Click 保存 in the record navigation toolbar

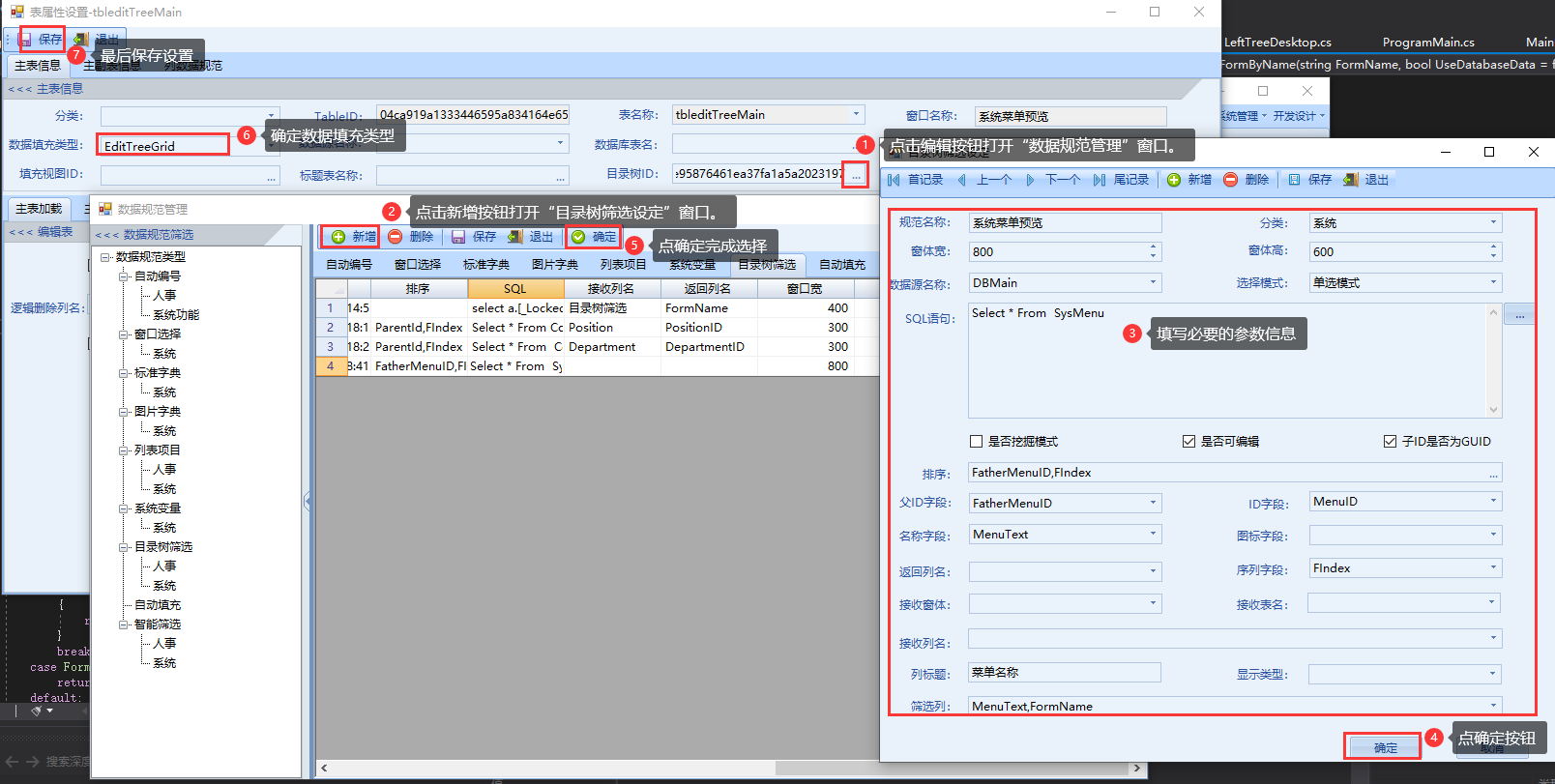pos(1309,180)
